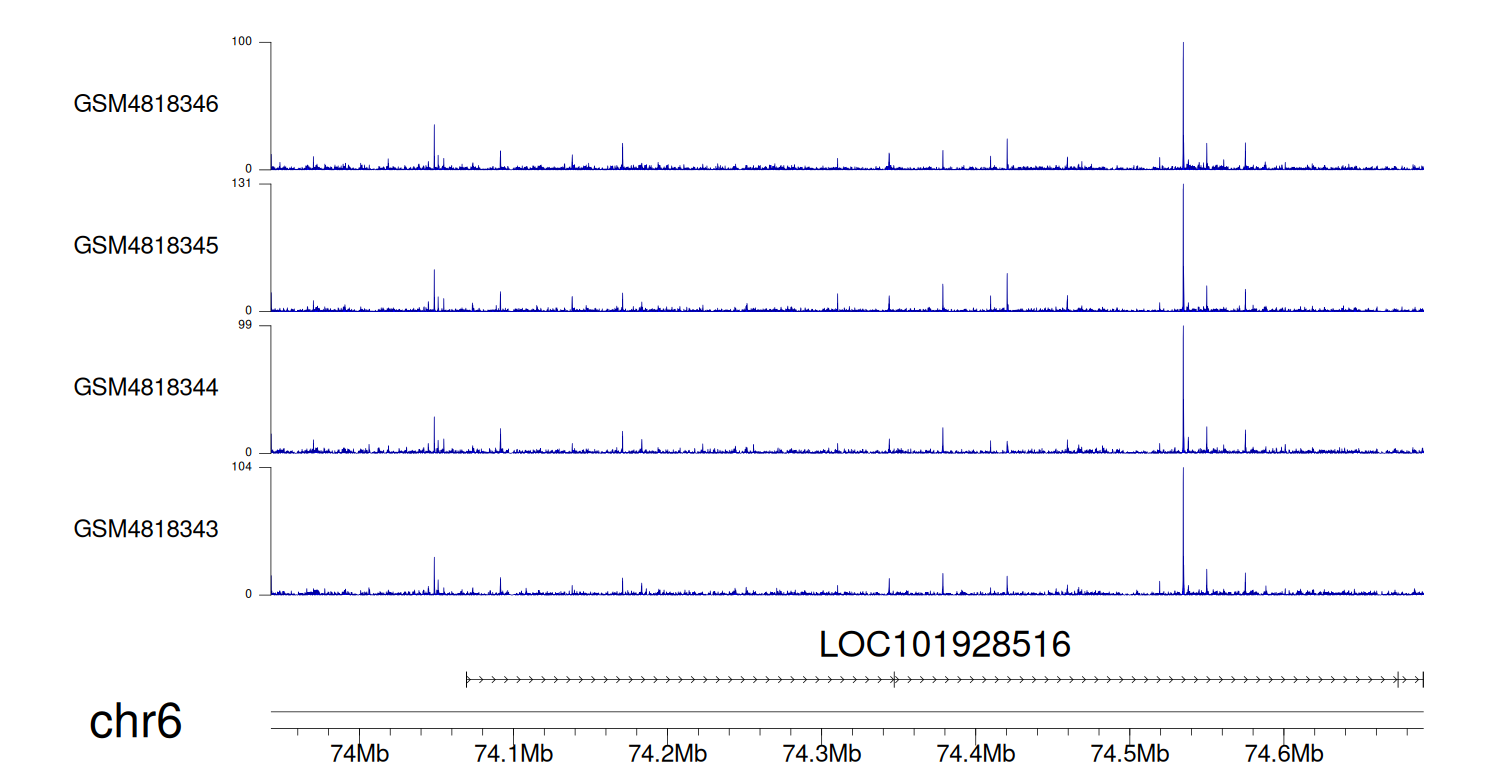This screenshot has width=1500, height=780.
Task: Click the GSM4818344 track name
Action: [146, 386]
